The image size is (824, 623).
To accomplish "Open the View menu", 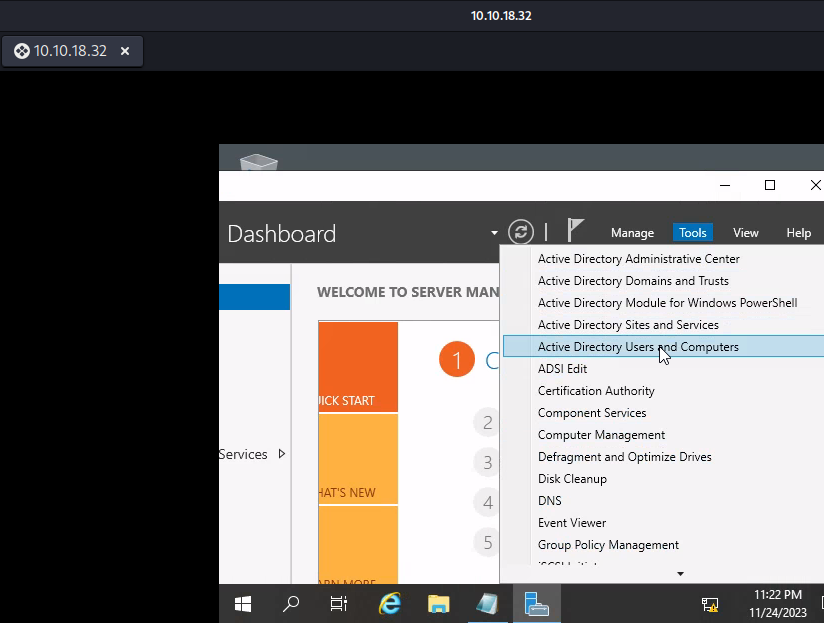I will 746,233.
